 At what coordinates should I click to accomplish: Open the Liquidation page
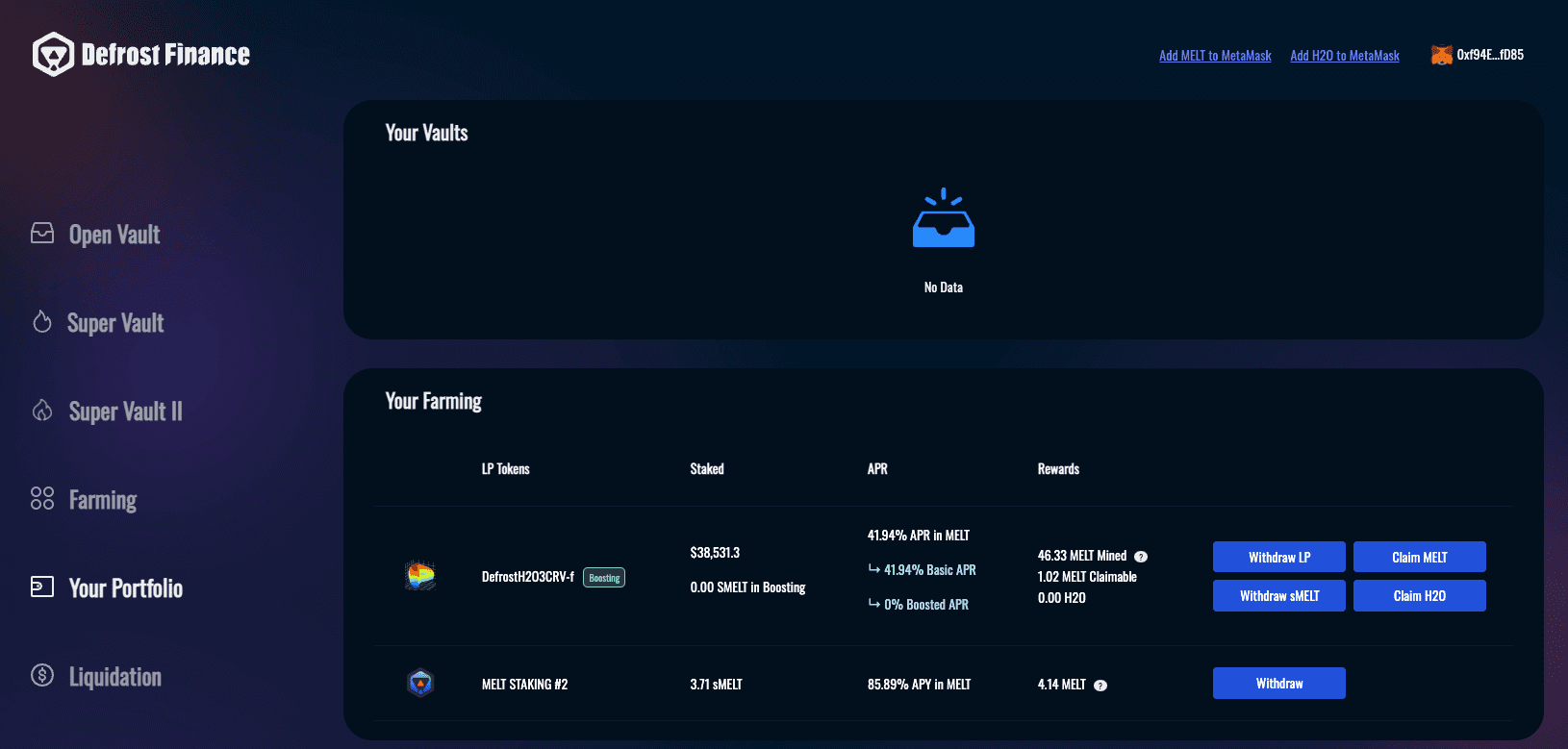tap(115, 677)
